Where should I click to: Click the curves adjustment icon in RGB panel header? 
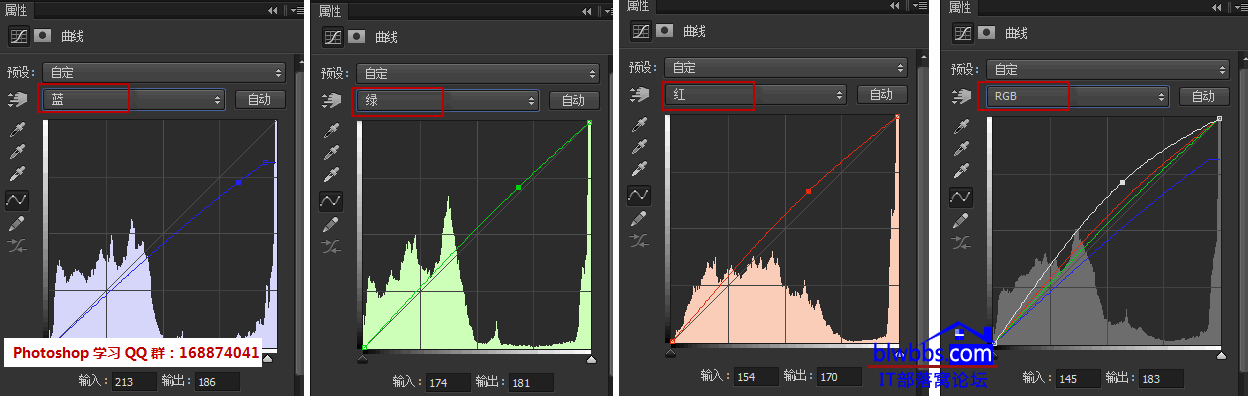click(962, 32)
